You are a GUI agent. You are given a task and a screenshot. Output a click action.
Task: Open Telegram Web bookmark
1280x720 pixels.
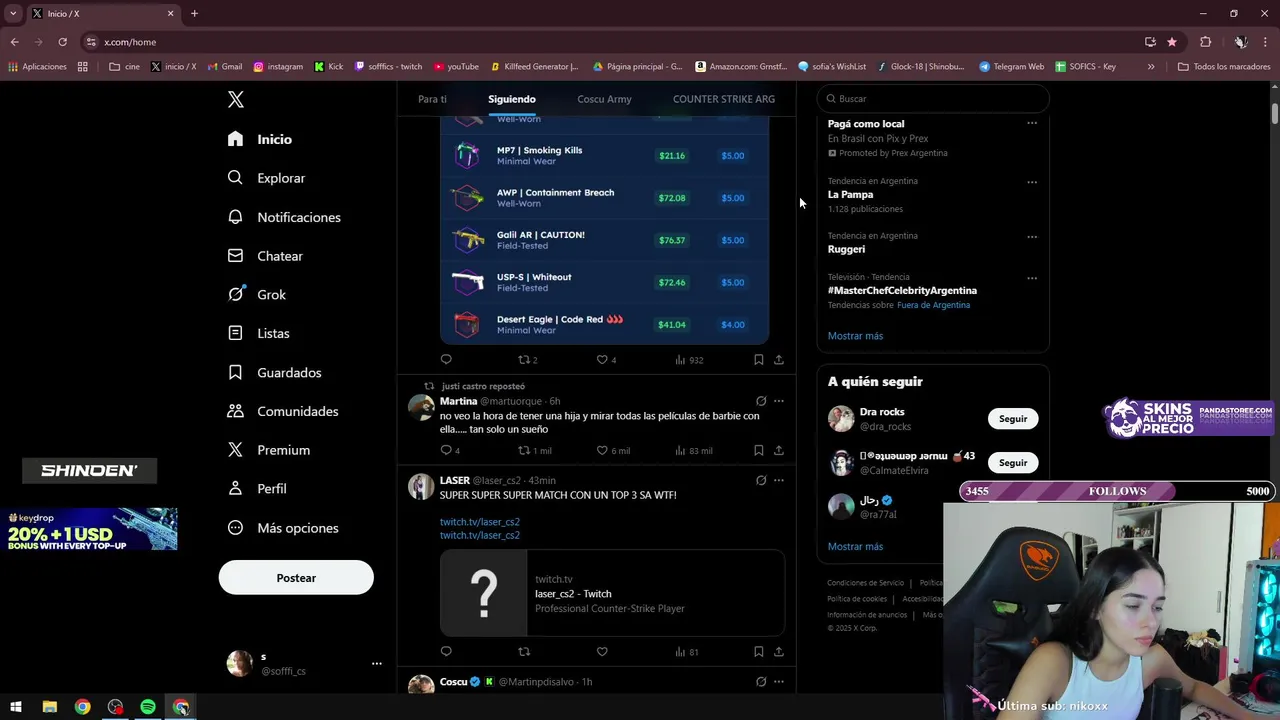point(1011,67)
